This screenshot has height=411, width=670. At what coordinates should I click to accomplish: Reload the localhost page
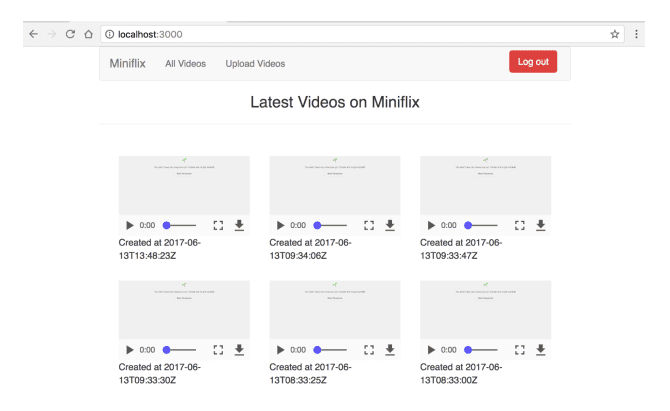[x=70, y=34]
